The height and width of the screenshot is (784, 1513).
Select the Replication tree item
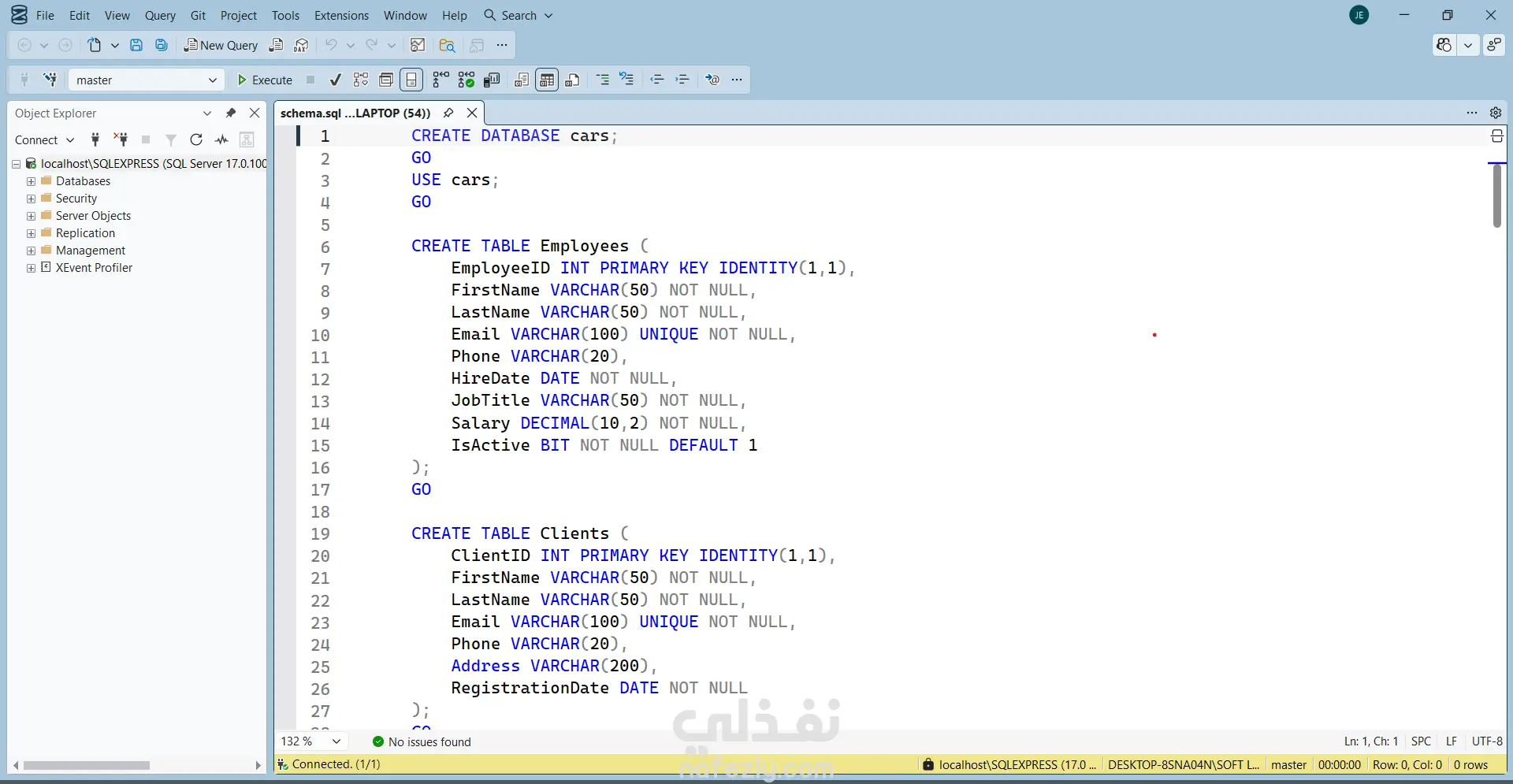85,233
